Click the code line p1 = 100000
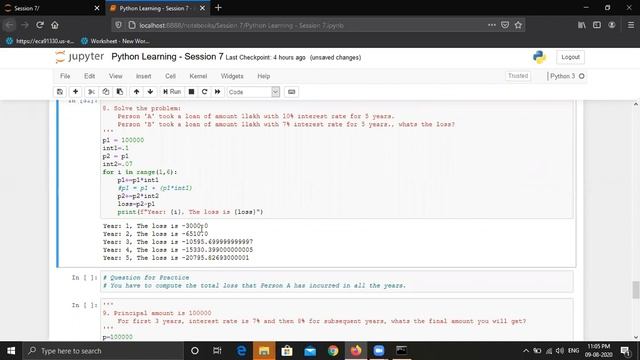The width and height of the screenshot is (640, 360). [x=123, y=140]
